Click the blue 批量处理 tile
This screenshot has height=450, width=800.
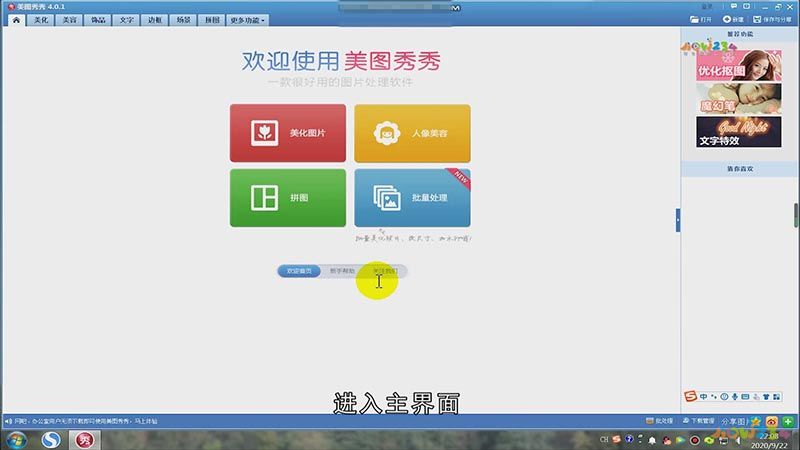[x=412, y=198]
